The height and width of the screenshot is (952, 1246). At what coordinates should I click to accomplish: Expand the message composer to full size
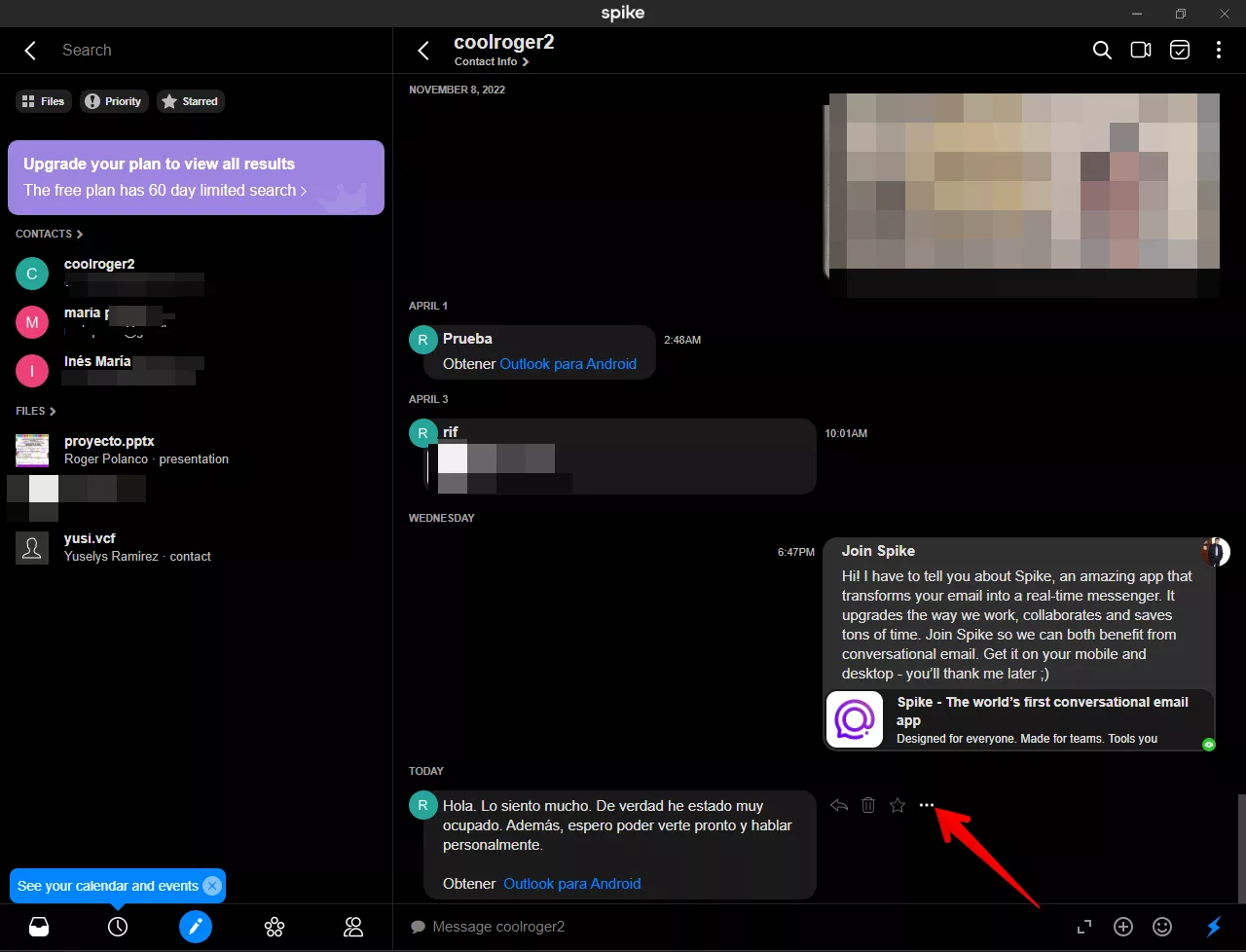tap(1084, 927)
